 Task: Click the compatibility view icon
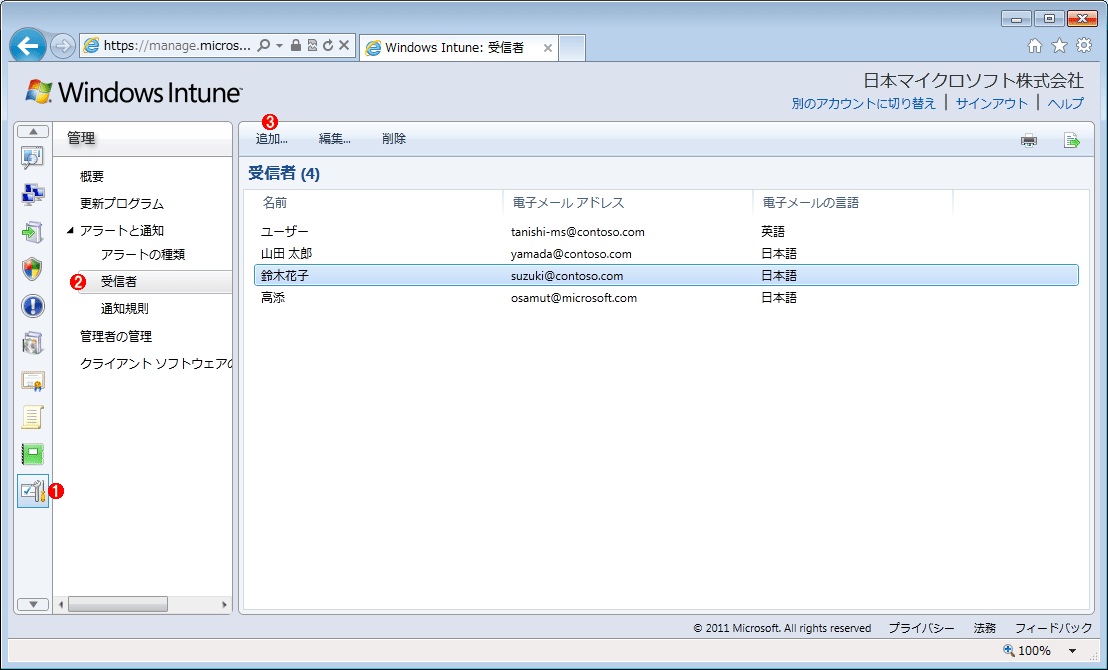[x=312, y=45]
